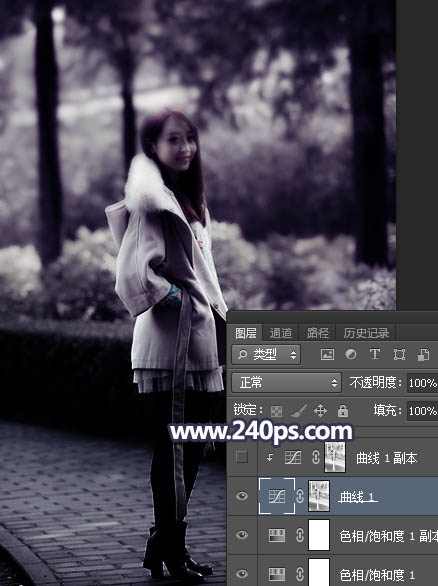Click mask link icon on 色相/饱和度 1 副本
This screenshot has width=438, height=586.
coord(300,536)
